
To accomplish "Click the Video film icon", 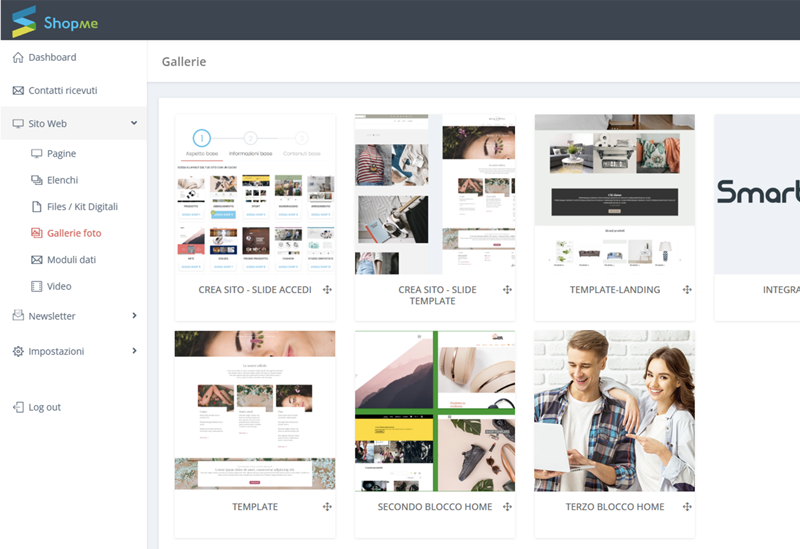I will coord(37,286).
